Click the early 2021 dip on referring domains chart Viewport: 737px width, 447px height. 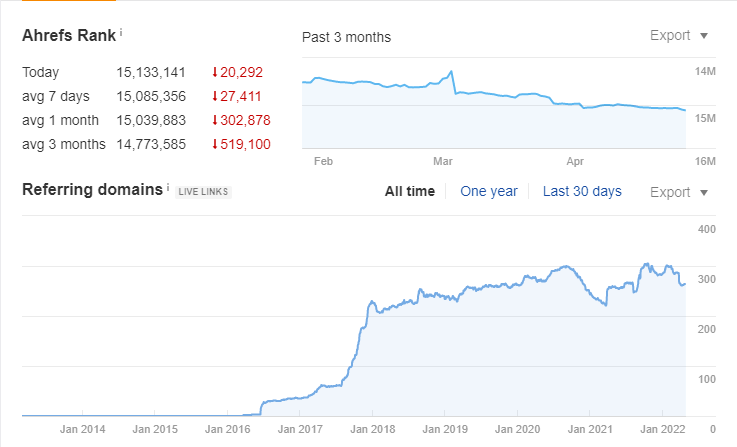606,305
